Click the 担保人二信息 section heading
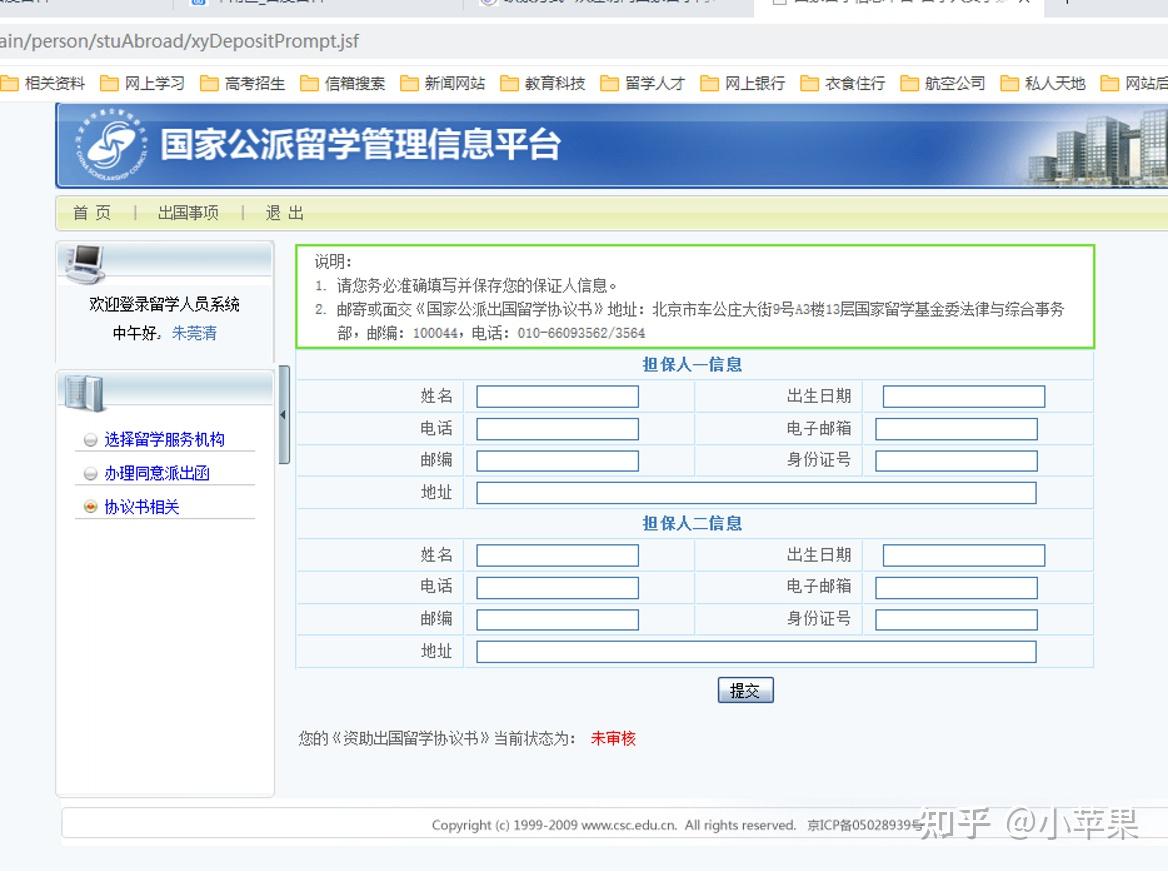Screen dimensions: 1168x872 pos(692,523)
